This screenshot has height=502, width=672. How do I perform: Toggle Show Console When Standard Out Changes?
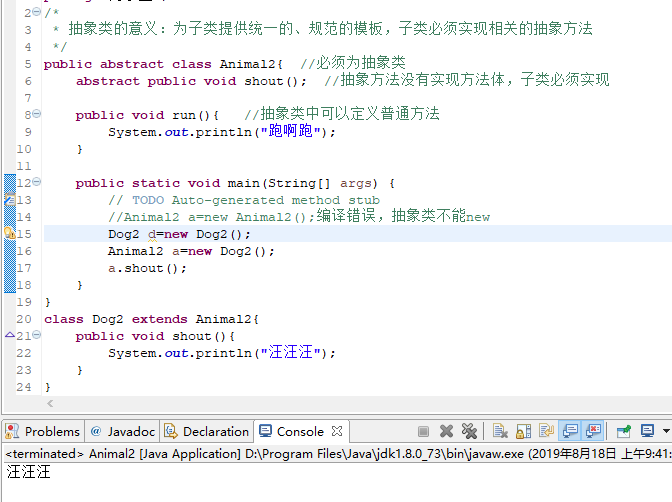coord(570,431)
